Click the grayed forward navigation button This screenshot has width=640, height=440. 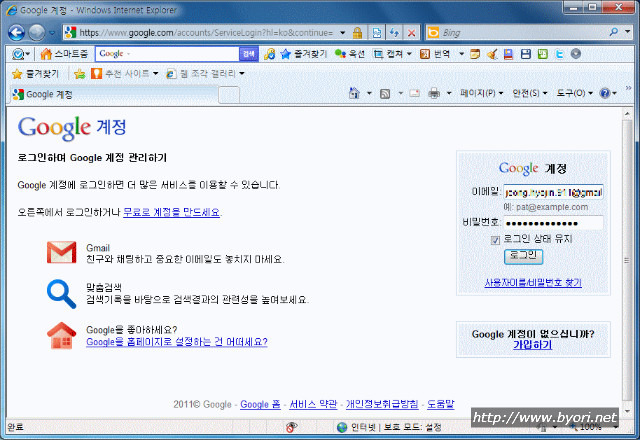click(x=37, y=33)
